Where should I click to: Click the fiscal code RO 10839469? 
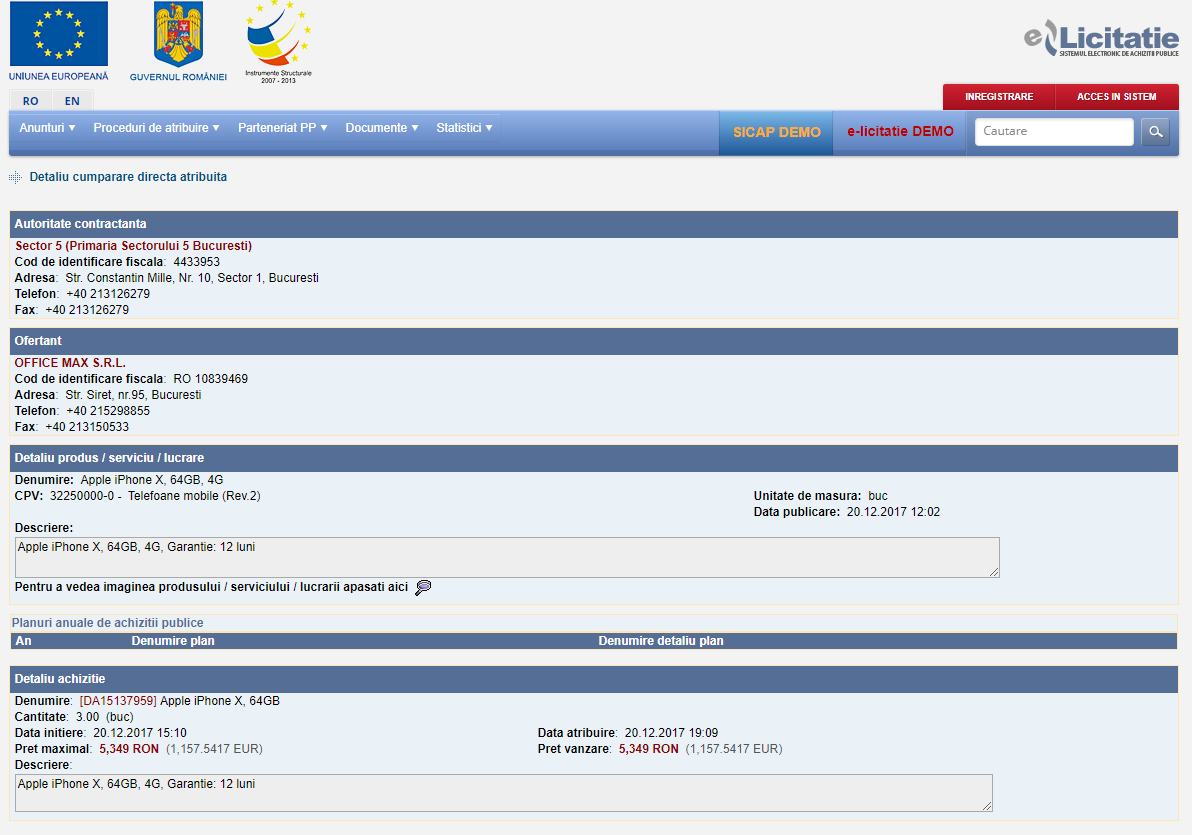pos(211,379)
